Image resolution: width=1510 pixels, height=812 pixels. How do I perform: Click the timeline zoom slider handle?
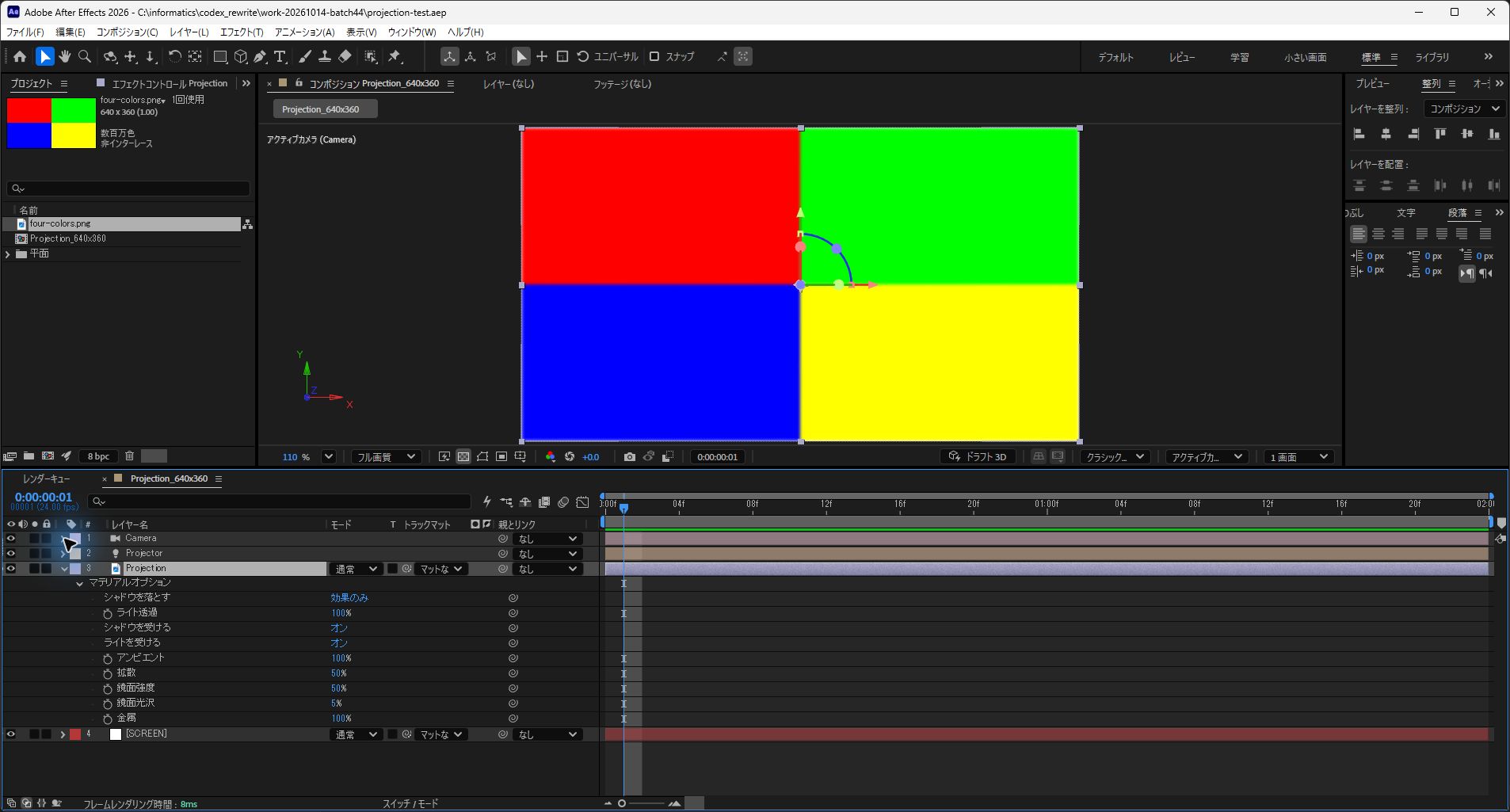click(x=622, y=804)
